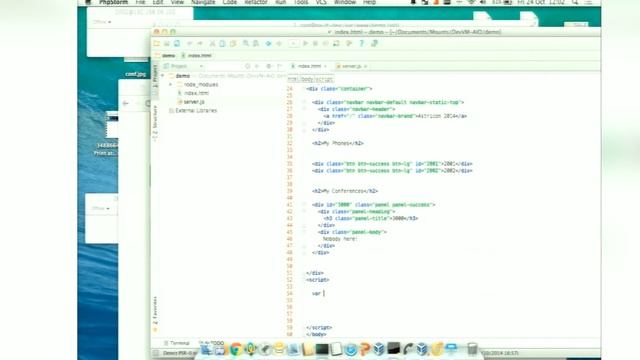640x360 pixels.
Task: Click the Chrome icon in the Dock
Action: (x=236, y=349)
